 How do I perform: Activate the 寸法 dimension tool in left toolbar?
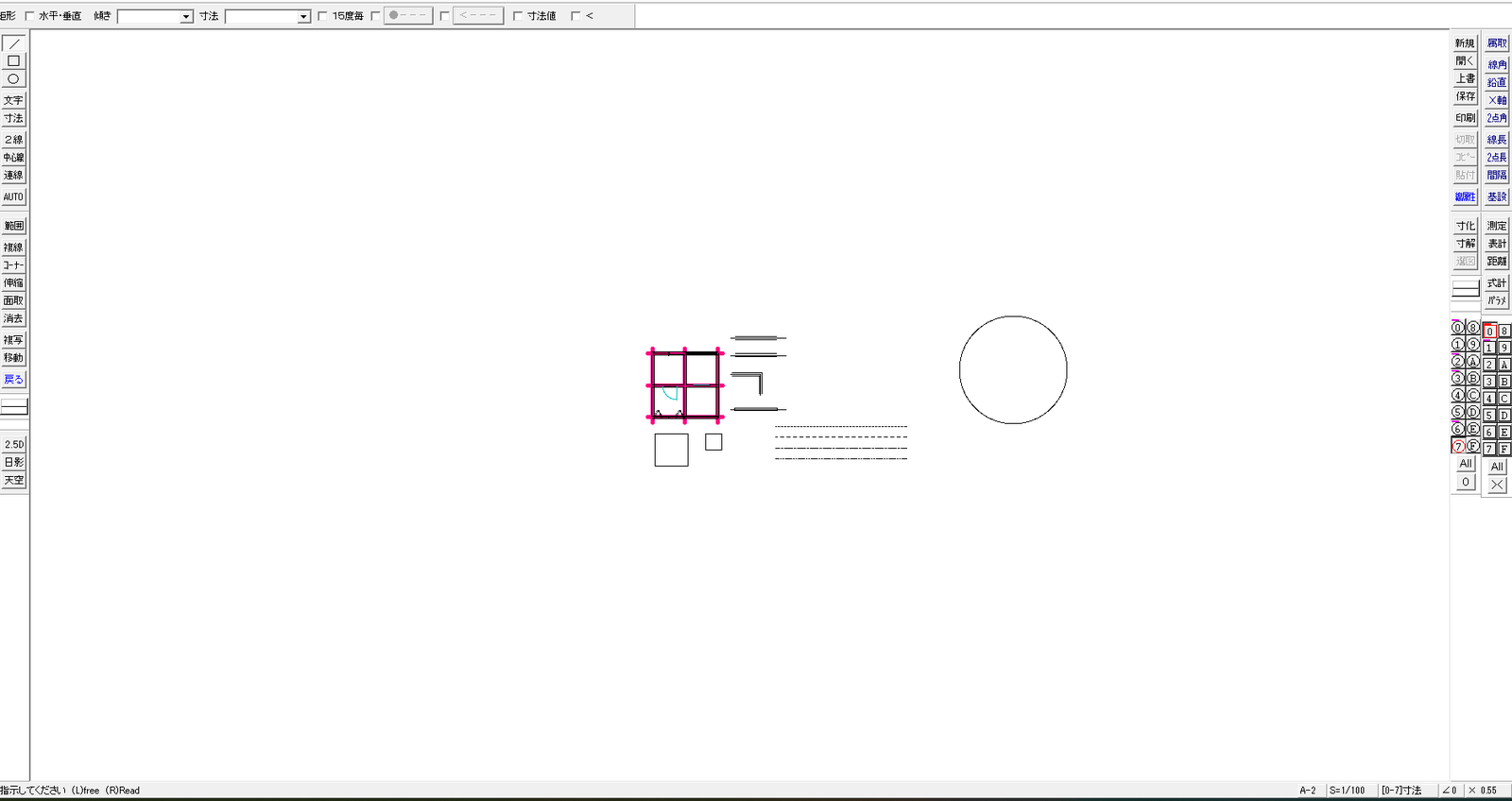pyautogui.click(x=13, y=118)
